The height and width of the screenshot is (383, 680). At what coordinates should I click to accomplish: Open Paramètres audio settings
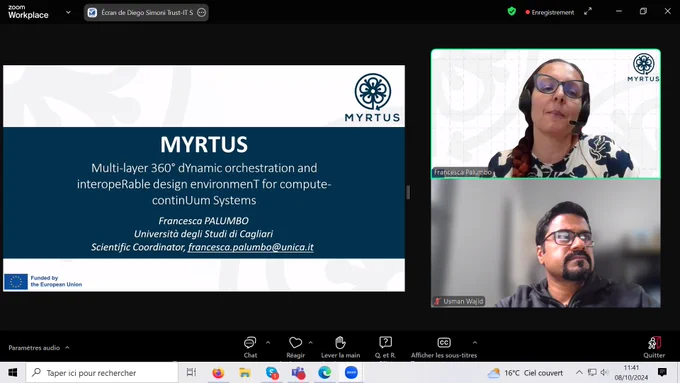(x=34, y=347)
